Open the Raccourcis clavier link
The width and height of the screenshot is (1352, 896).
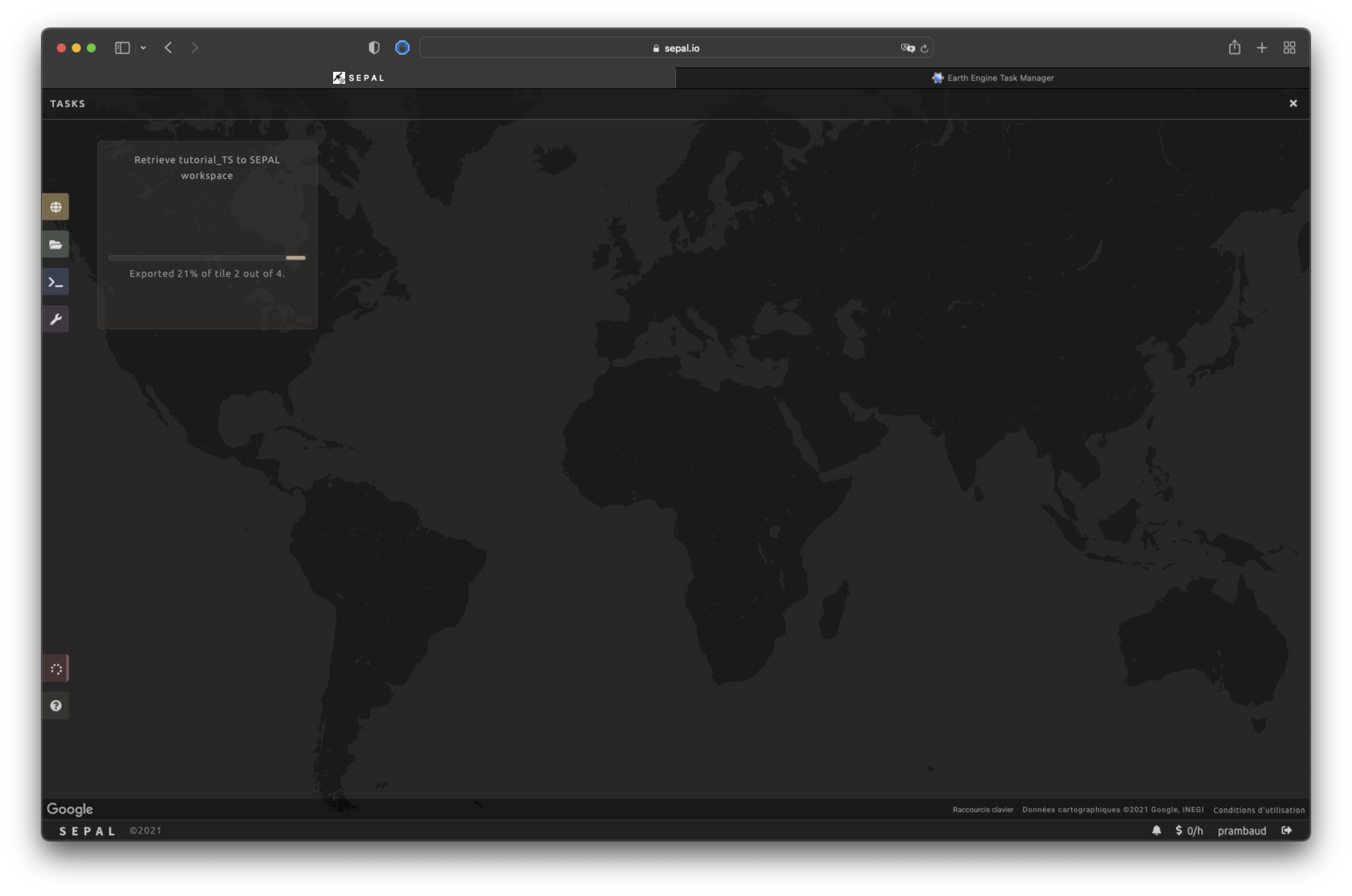(x=982, y=810)
